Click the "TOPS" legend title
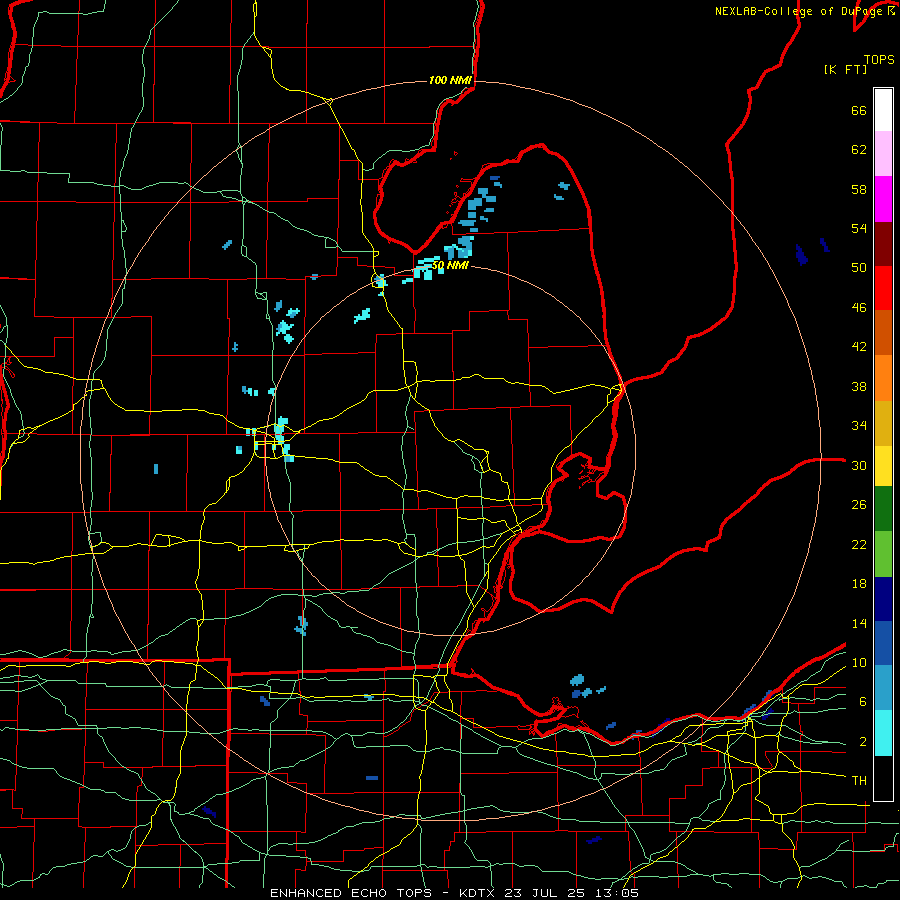 coord(879,59)
